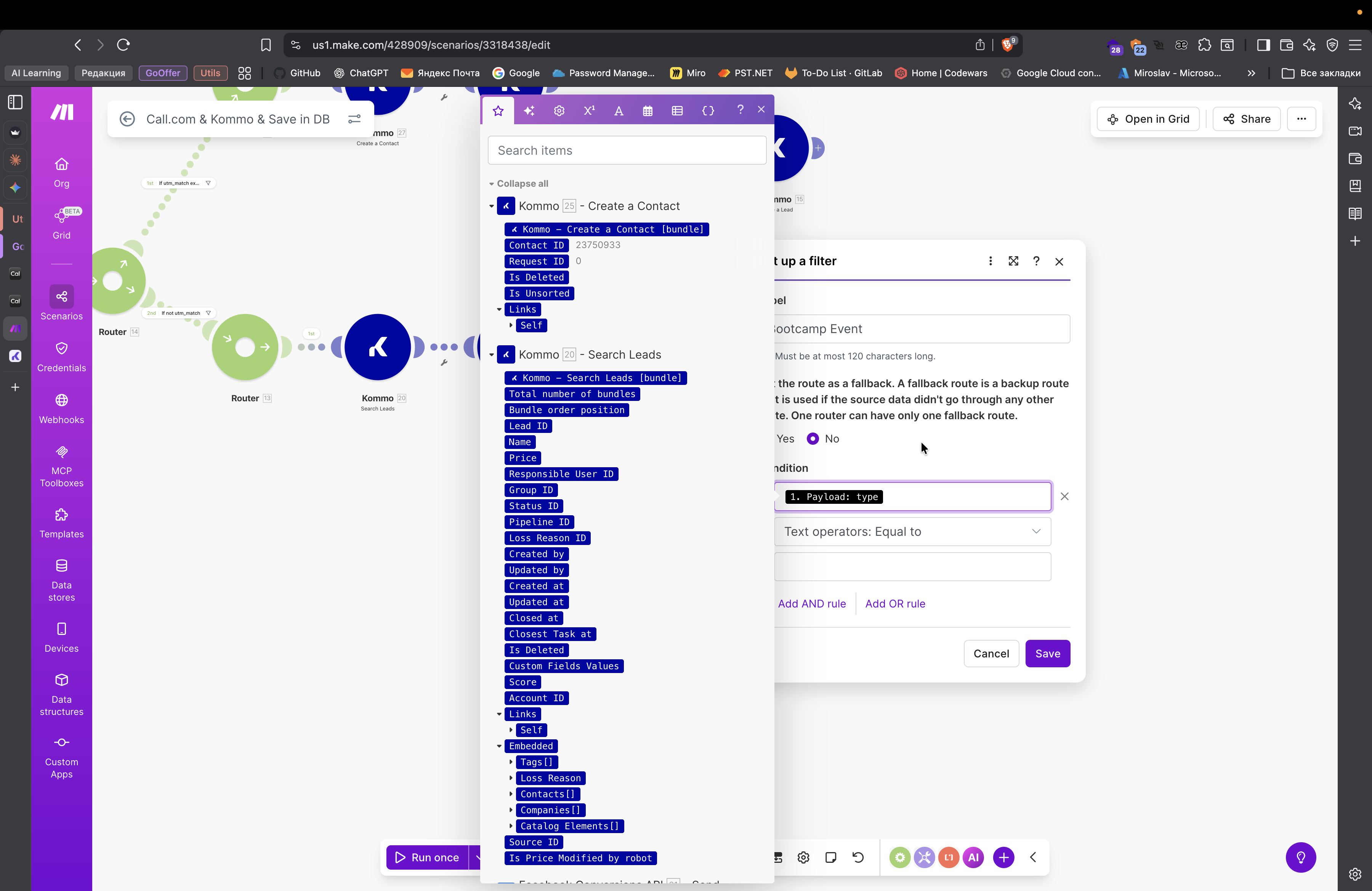Click the Arrays functions tab icon

pos(677,111)
